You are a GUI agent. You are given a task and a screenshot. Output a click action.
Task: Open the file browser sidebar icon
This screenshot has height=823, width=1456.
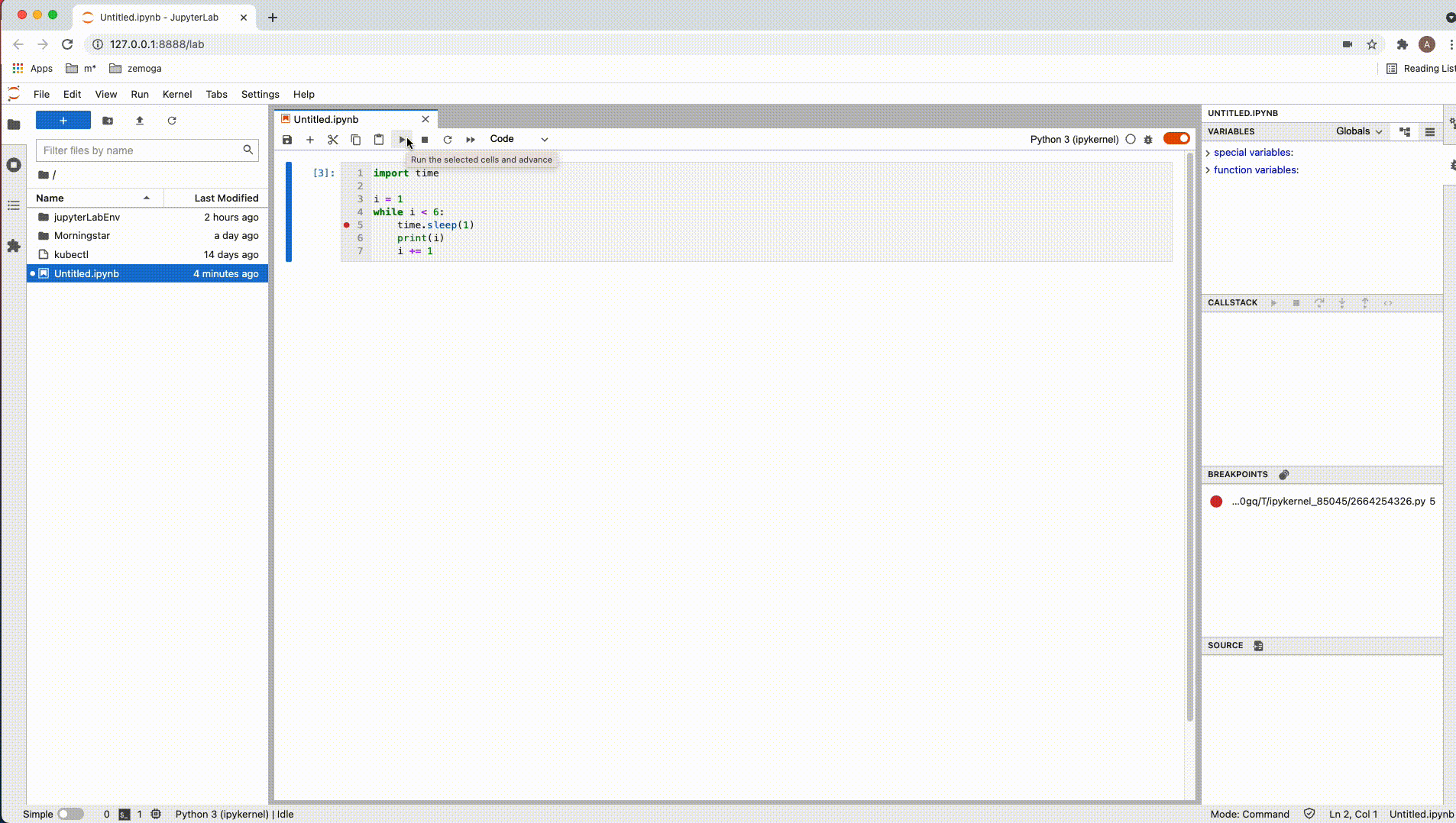point(14,124)
